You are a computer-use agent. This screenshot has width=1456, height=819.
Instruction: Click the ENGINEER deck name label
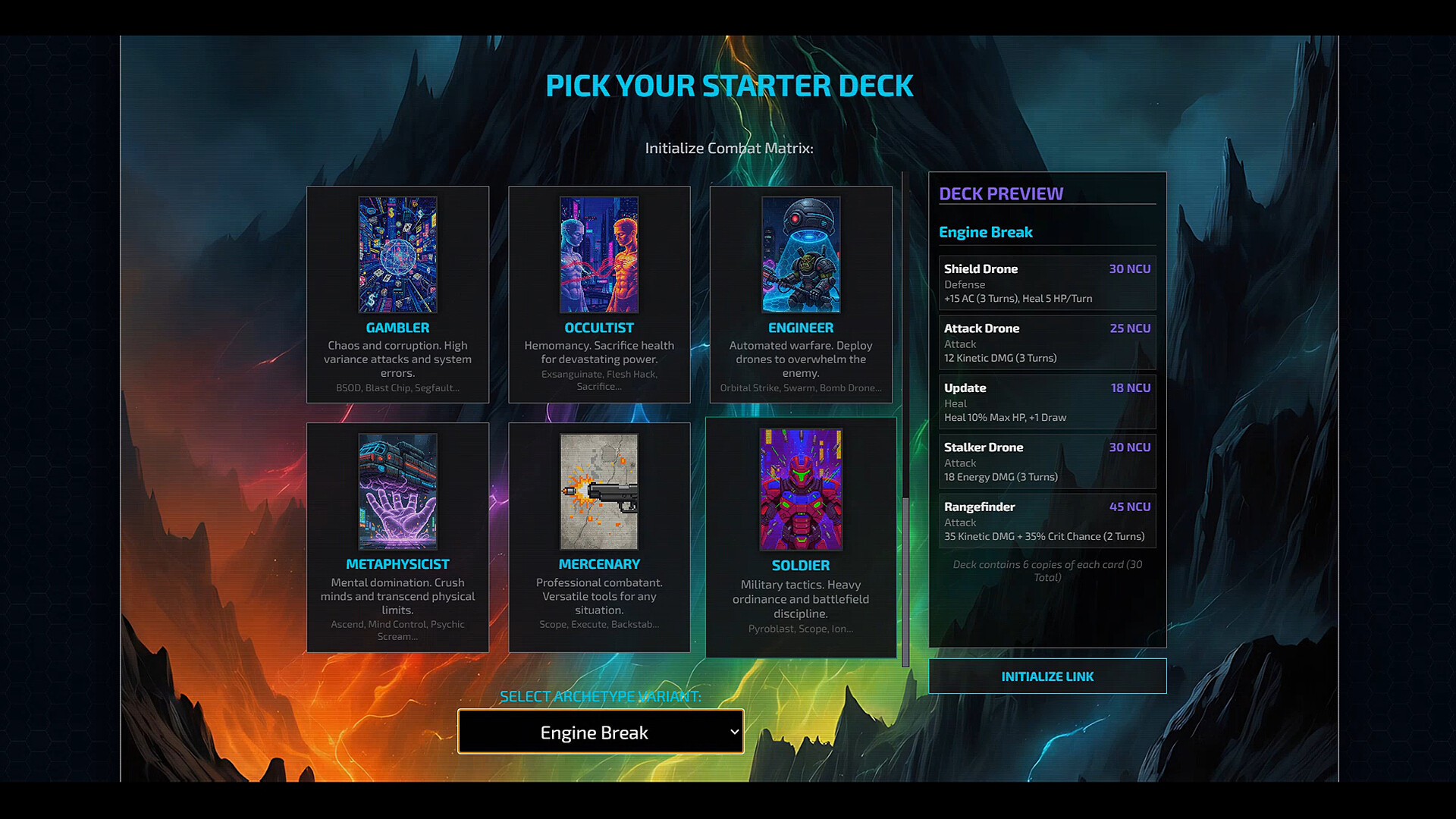(x=801, y=328)
